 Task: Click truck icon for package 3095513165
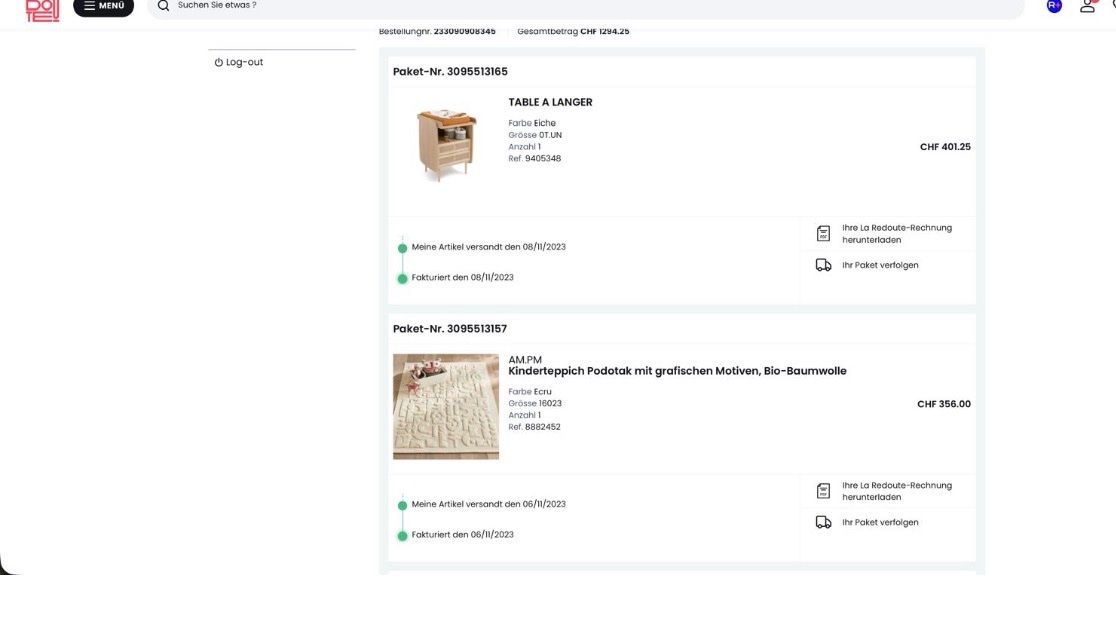point(823,265)
